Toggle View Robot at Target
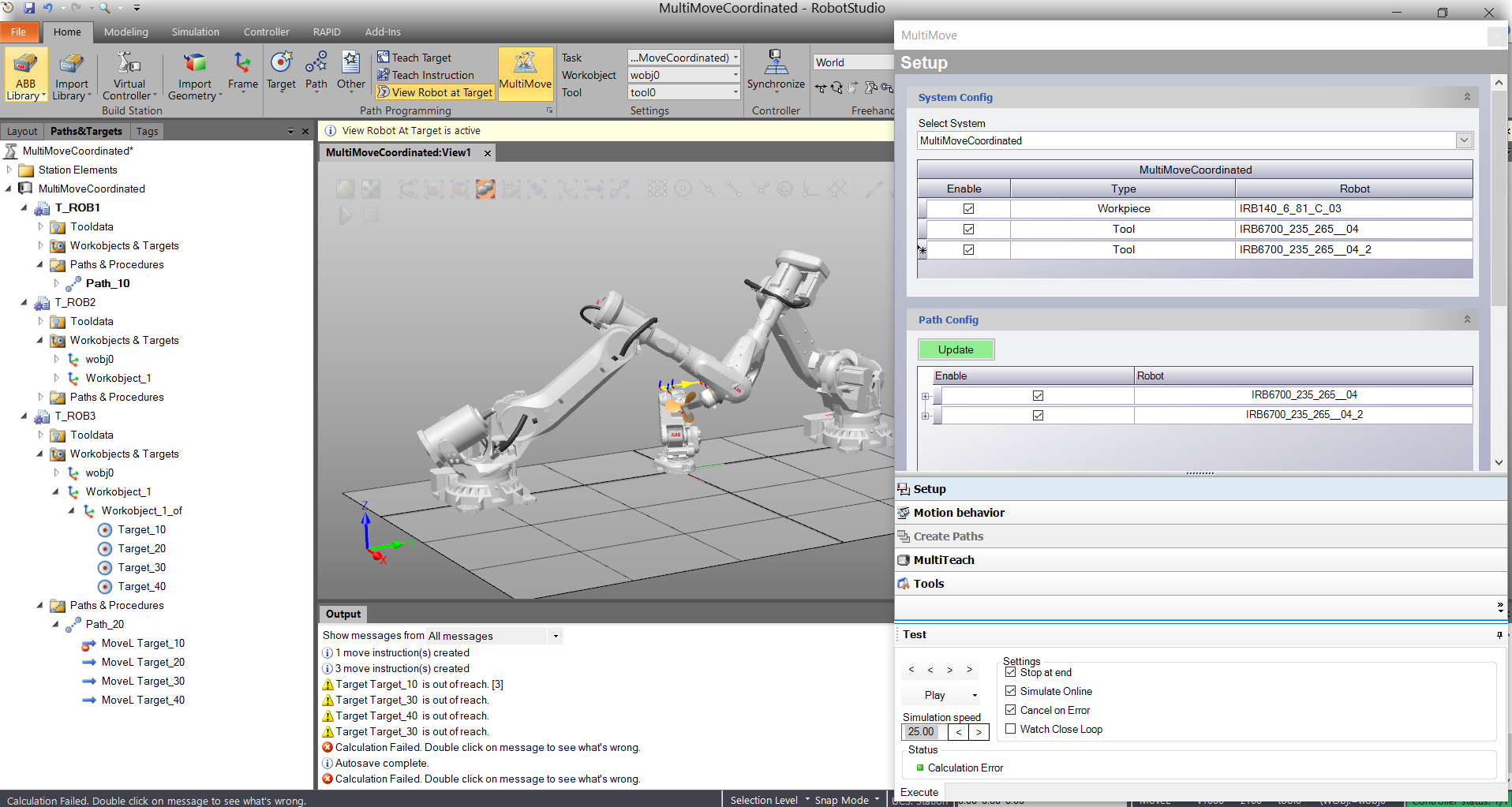The width and height of the screenshot is (1512, 807). click(435, 92)
